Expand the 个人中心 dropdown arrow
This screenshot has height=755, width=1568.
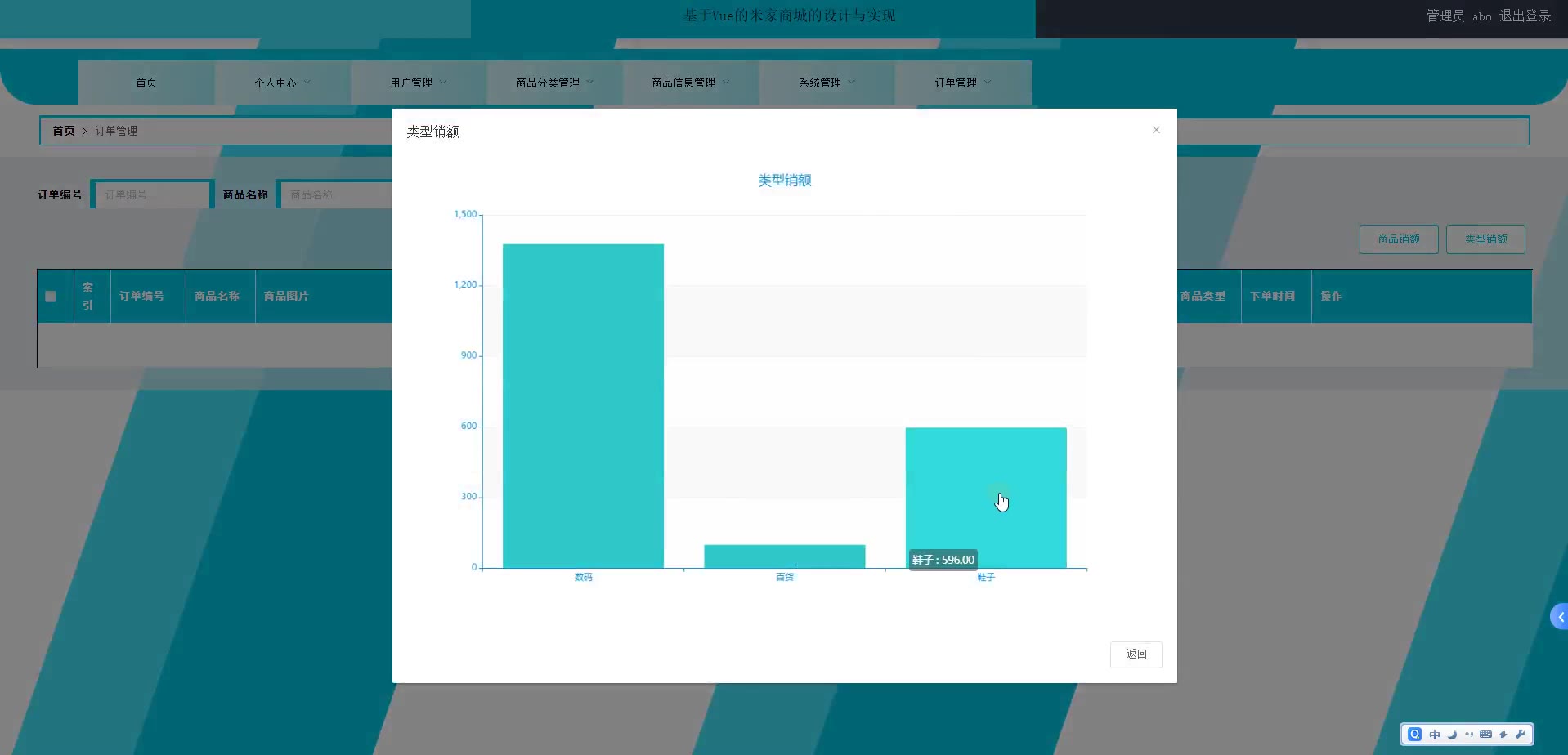(x=307, y=83)
